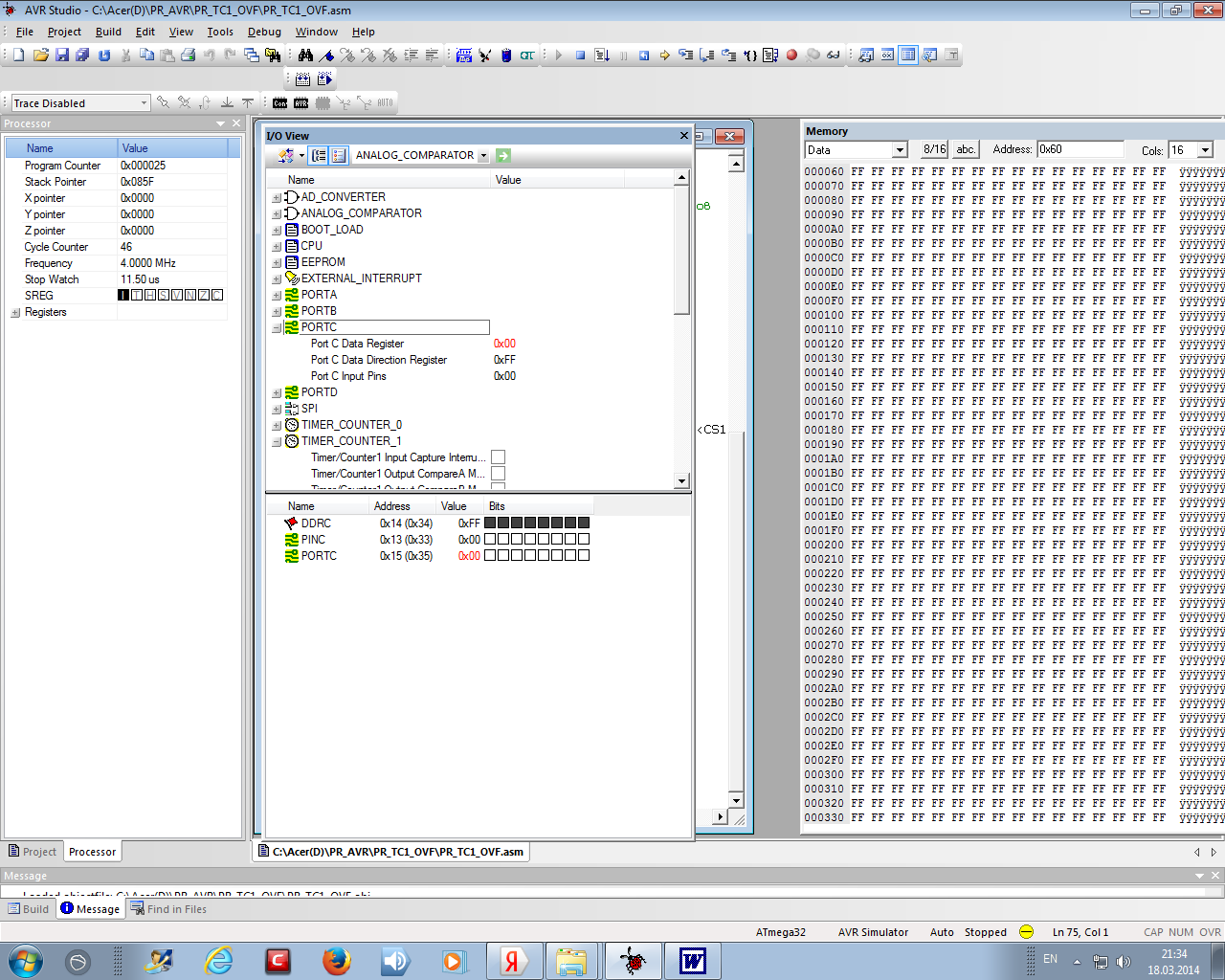Image resolution: width=1225 pixels, height=980 pixels.
Task: Expand the PORTA node in I/O View
Action: click(x=277, y=296)
